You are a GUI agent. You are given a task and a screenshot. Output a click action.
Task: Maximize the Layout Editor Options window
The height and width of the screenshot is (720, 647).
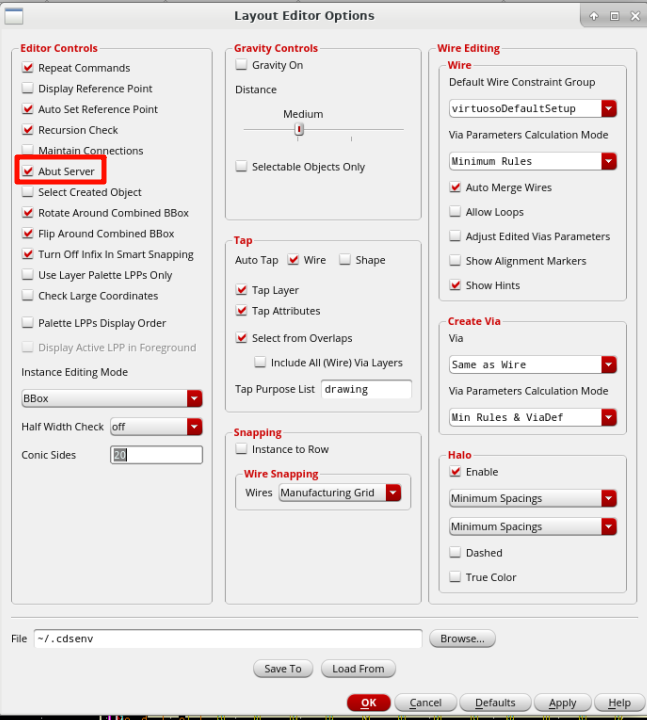point(614,17)
